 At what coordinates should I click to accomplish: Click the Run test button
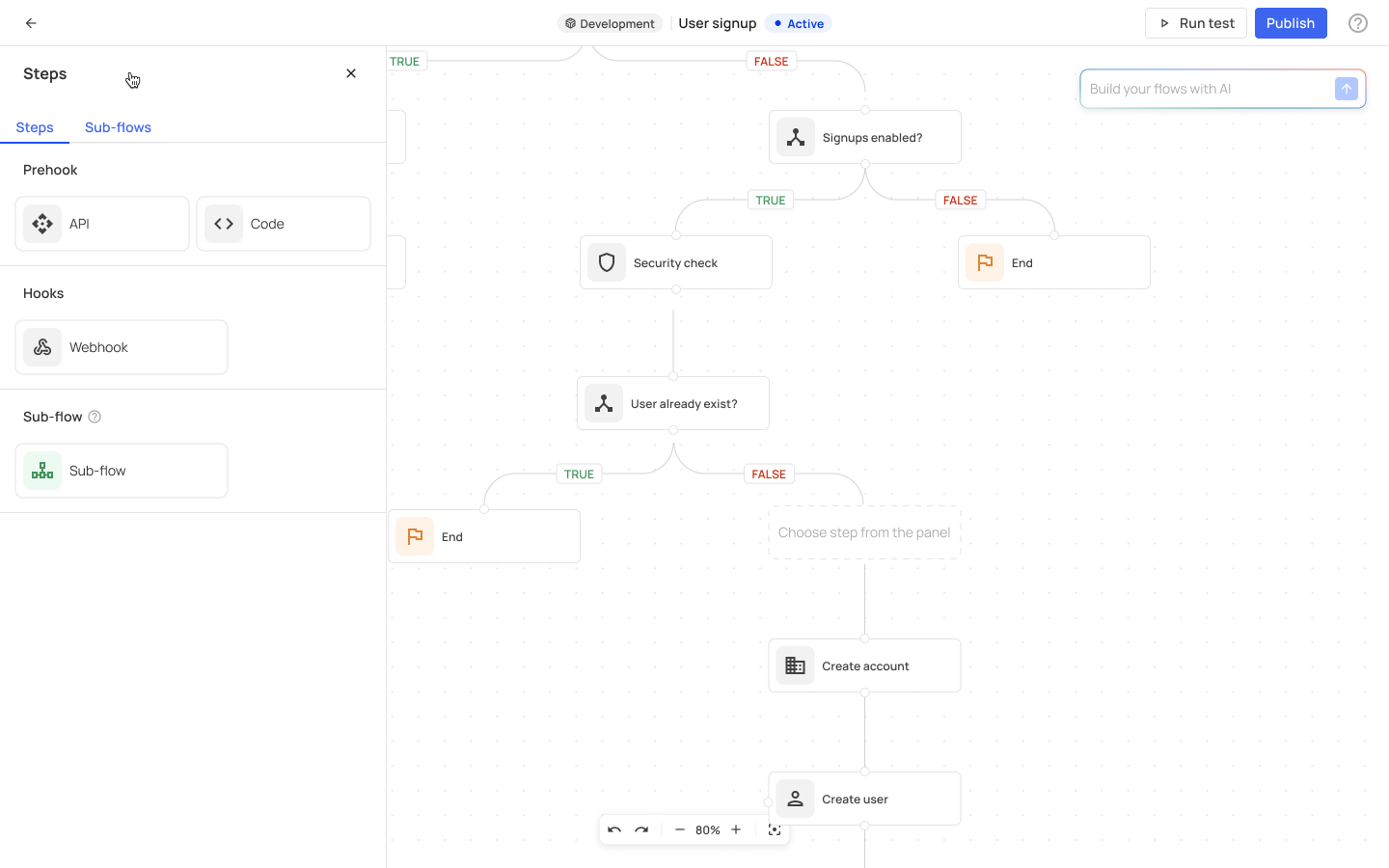(x=1196, y=22)
